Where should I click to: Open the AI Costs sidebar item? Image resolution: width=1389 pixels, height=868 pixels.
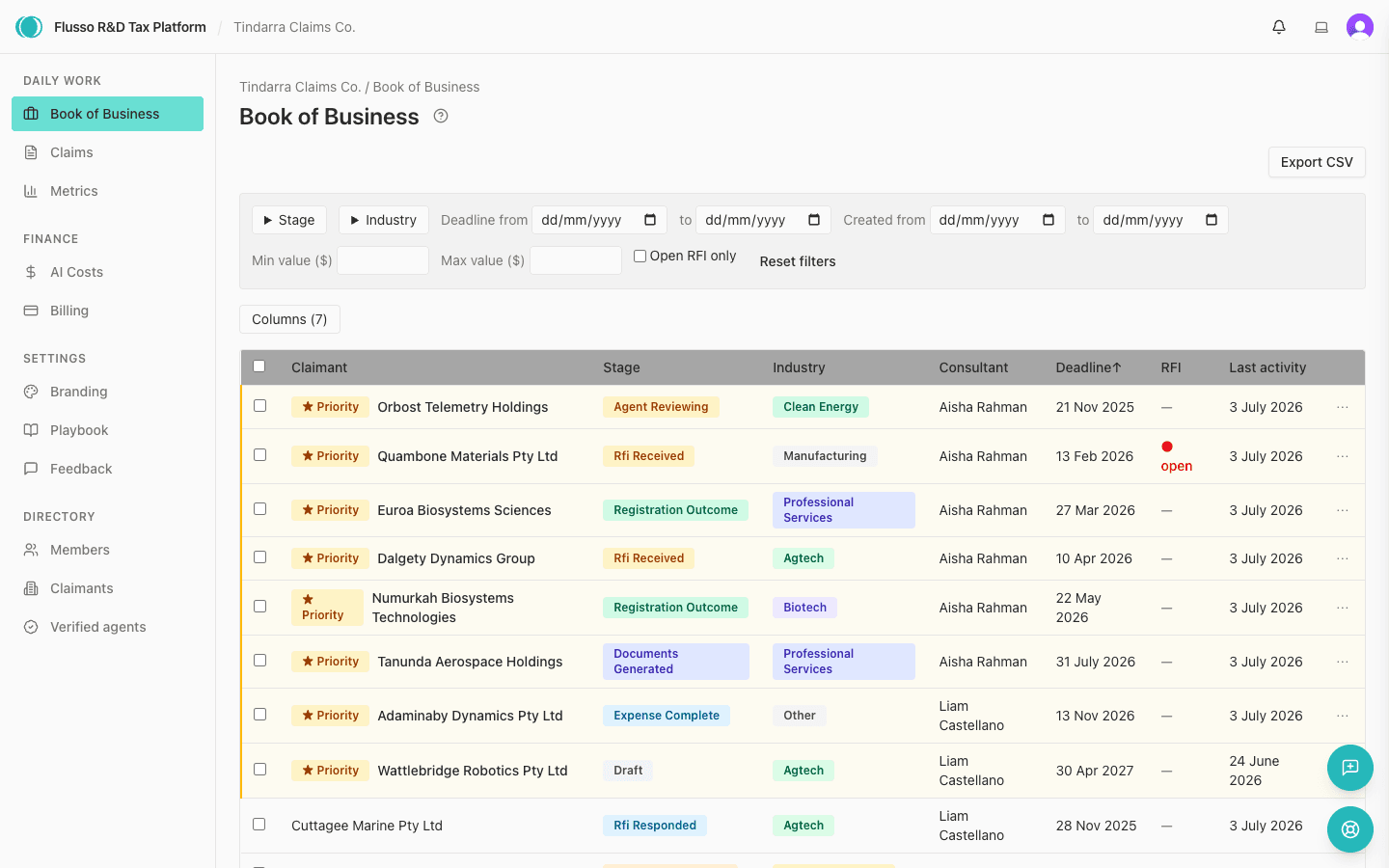107,272
